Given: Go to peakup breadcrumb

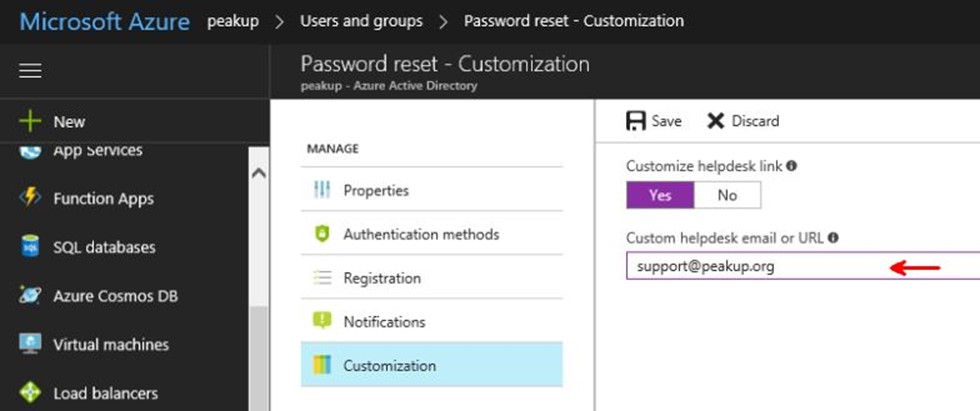Looking at the screenshot, I should pyautogui.click(x=232, y=22).
